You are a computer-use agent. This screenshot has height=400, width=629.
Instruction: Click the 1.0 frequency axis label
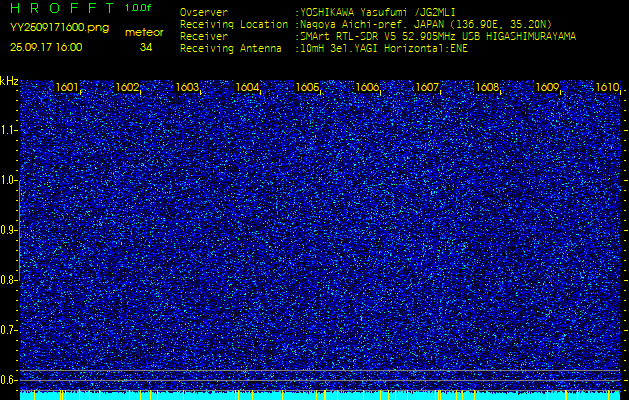pyautogui.click(x=8, y=180)
